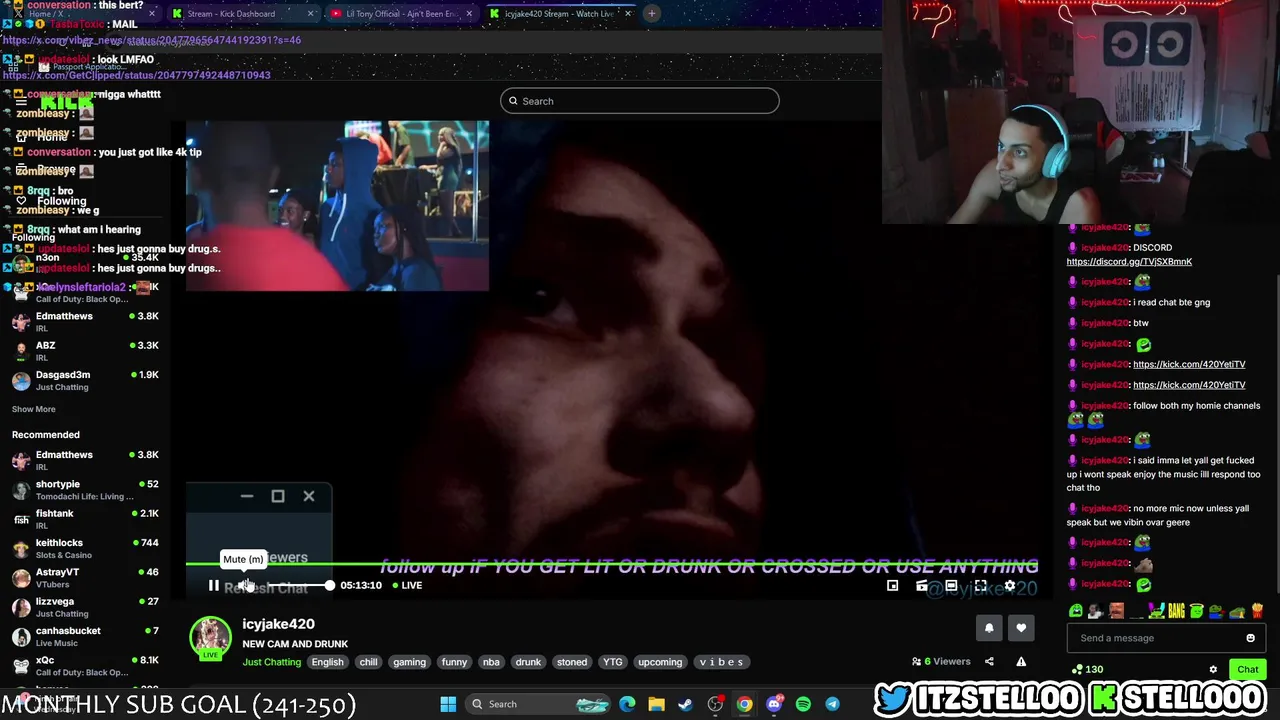Image resolution: width=1280 pixels, height=720 pixels.
Task: Toggle theater mode in the player
Action: click(951, 586)
